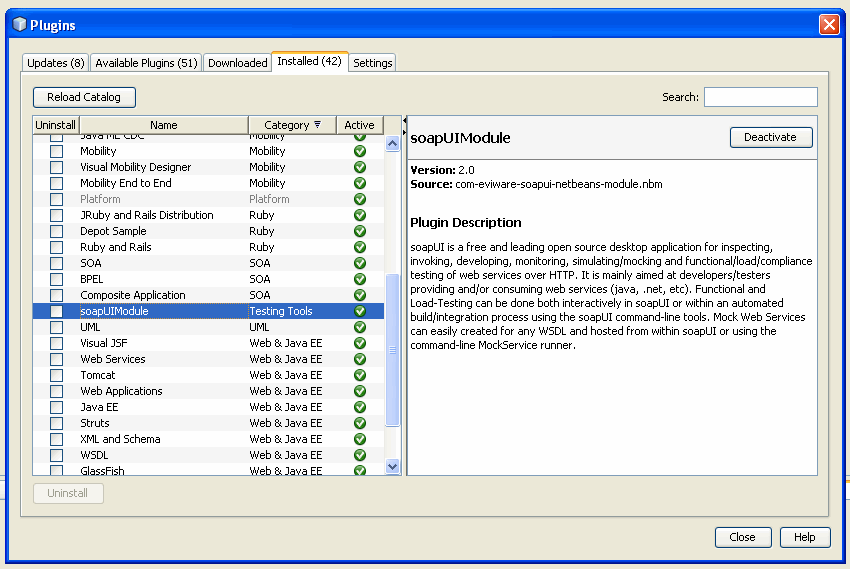Screen dimensions: 850x569
Task: Sort plugins by the Active column header
Action: 359,125
